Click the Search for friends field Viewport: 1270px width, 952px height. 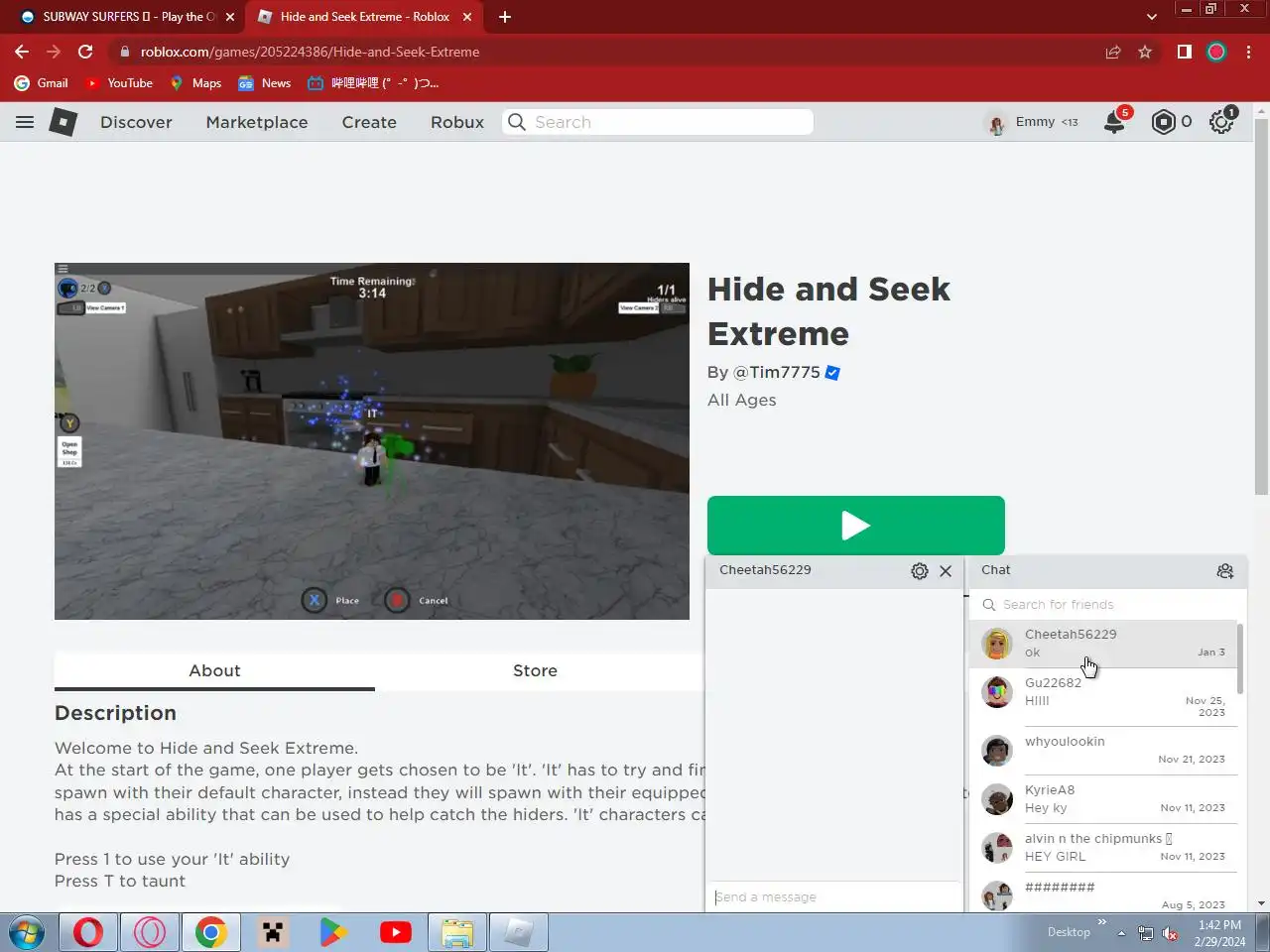[1107, 605]
